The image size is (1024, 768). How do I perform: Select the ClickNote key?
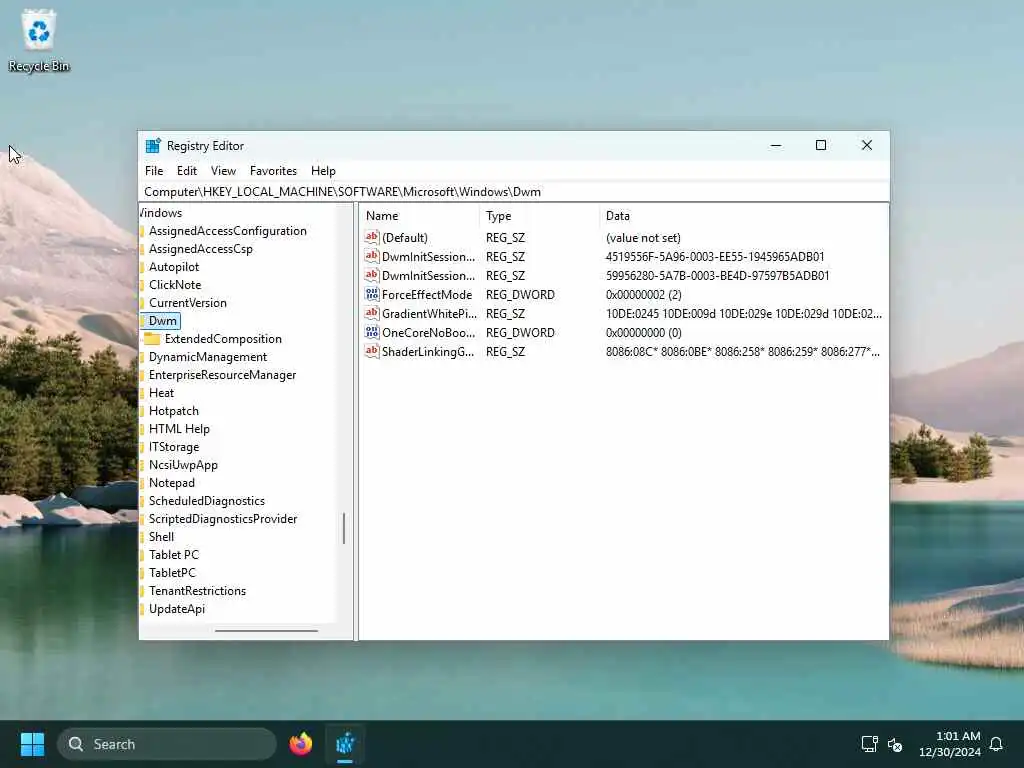175,285
